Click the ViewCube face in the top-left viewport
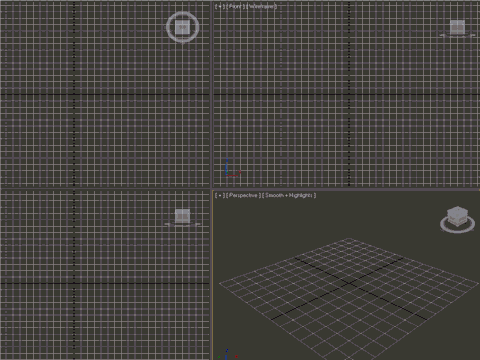The image size is (480, 360). tap(182, 27)
